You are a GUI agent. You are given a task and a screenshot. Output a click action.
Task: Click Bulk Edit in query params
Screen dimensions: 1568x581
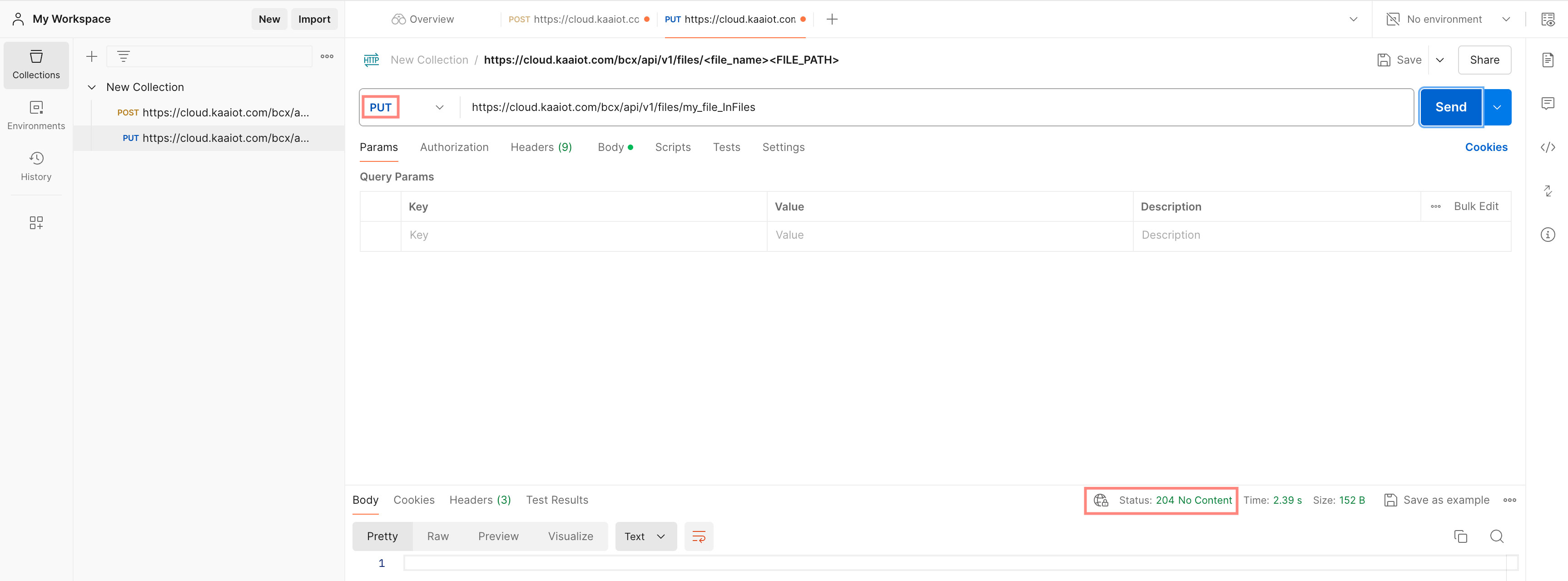(1475, 206)
